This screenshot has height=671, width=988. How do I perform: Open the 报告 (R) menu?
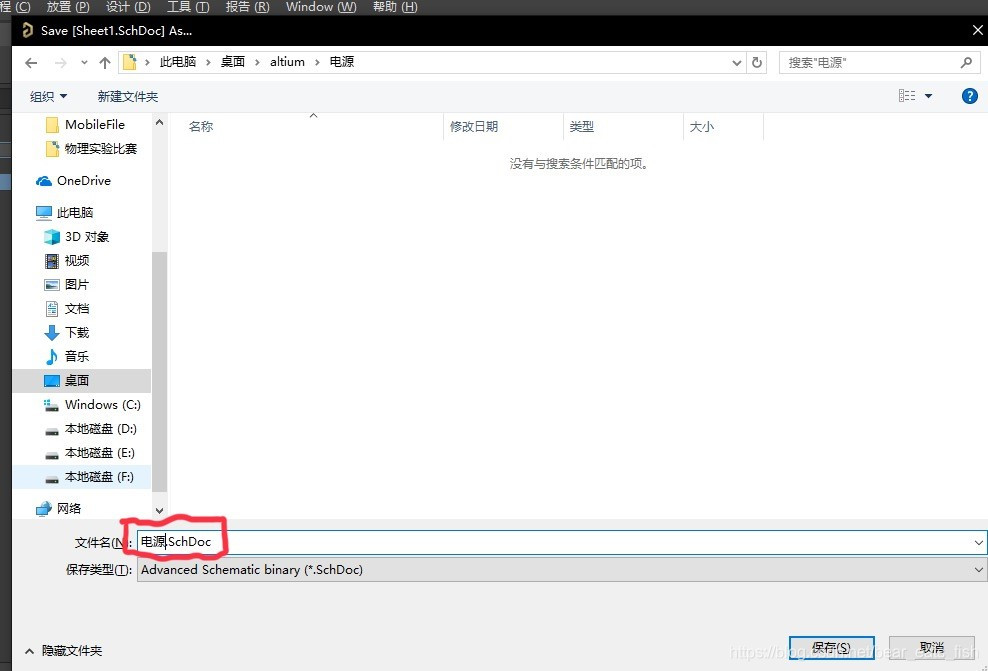(247, 7)
